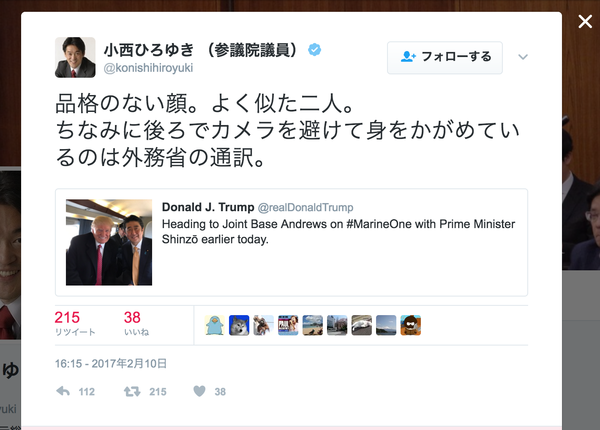The height and width of the screenshot is (430, 600).
Task: Click the retweet icon showing 215
Action: click(132, 391)
